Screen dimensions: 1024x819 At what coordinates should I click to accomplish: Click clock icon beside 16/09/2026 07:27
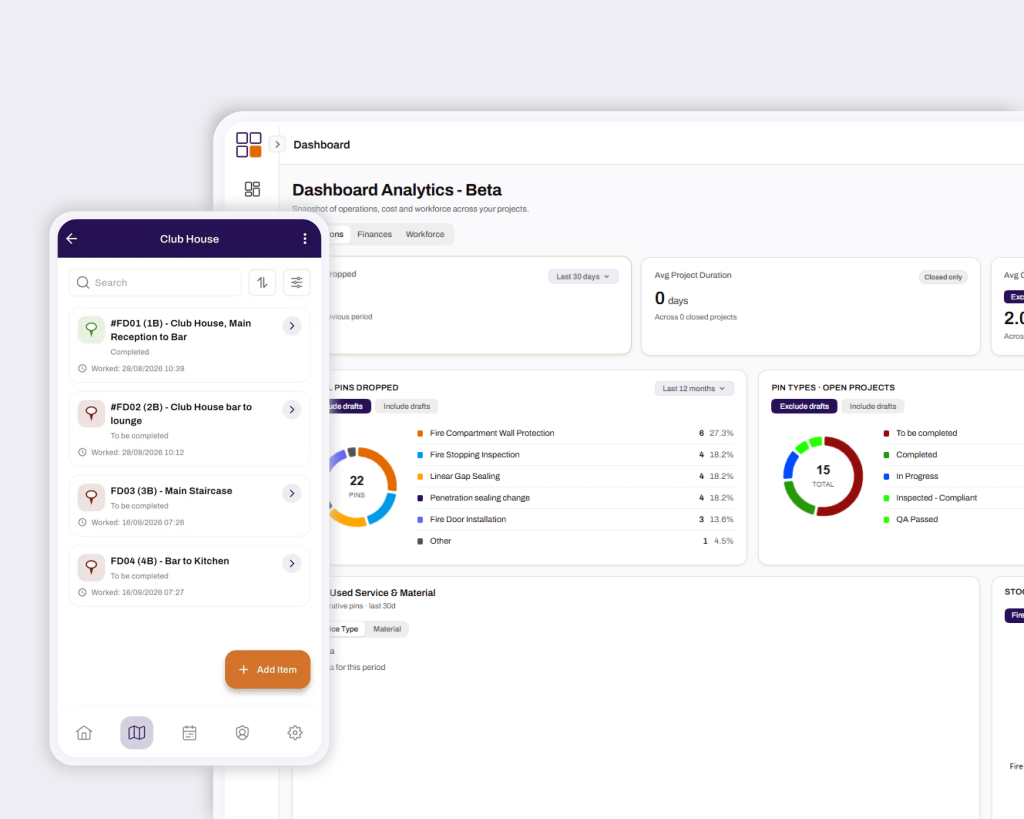click(x=82, y=592)
